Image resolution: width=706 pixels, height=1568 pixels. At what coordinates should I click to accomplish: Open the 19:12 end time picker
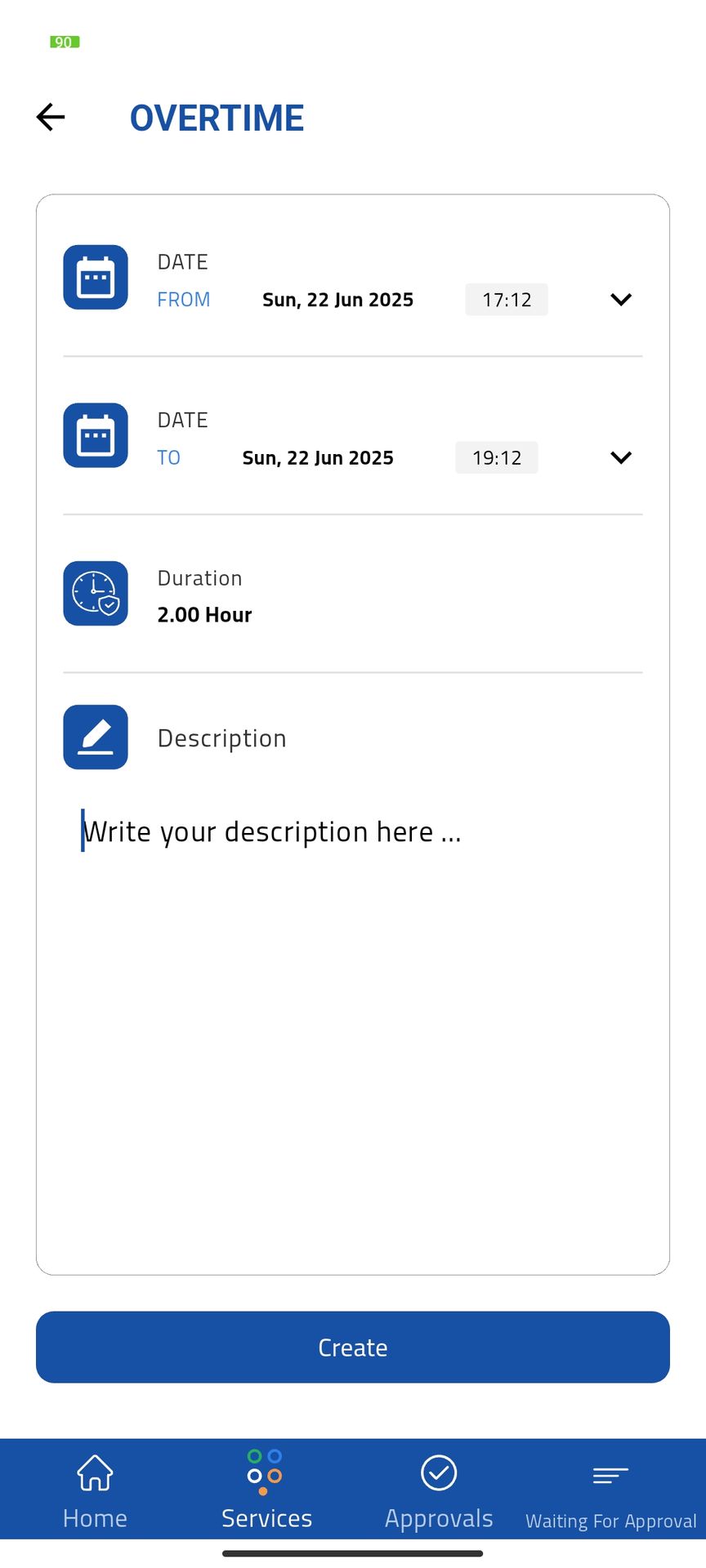point(497,457)
